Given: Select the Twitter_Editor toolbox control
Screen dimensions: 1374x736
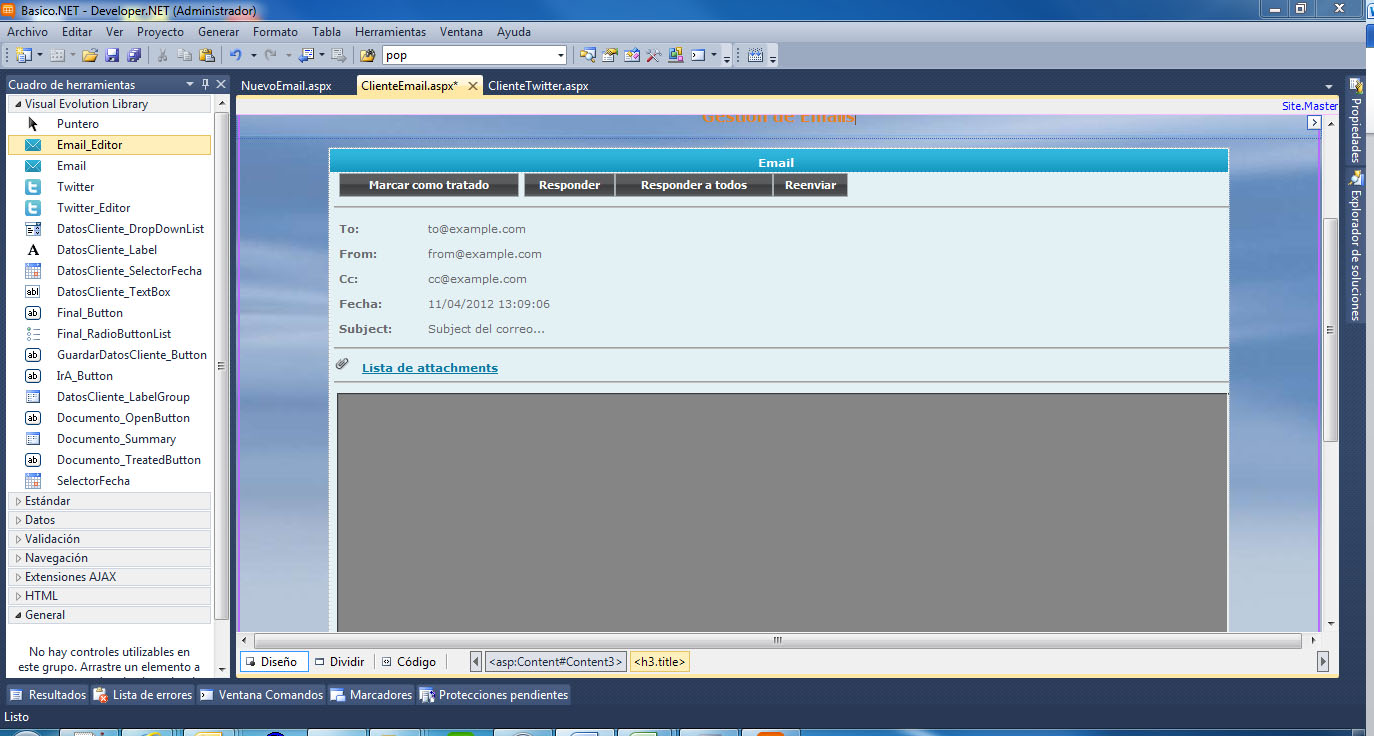Looking at the screenshot, I should pos(109,208).
